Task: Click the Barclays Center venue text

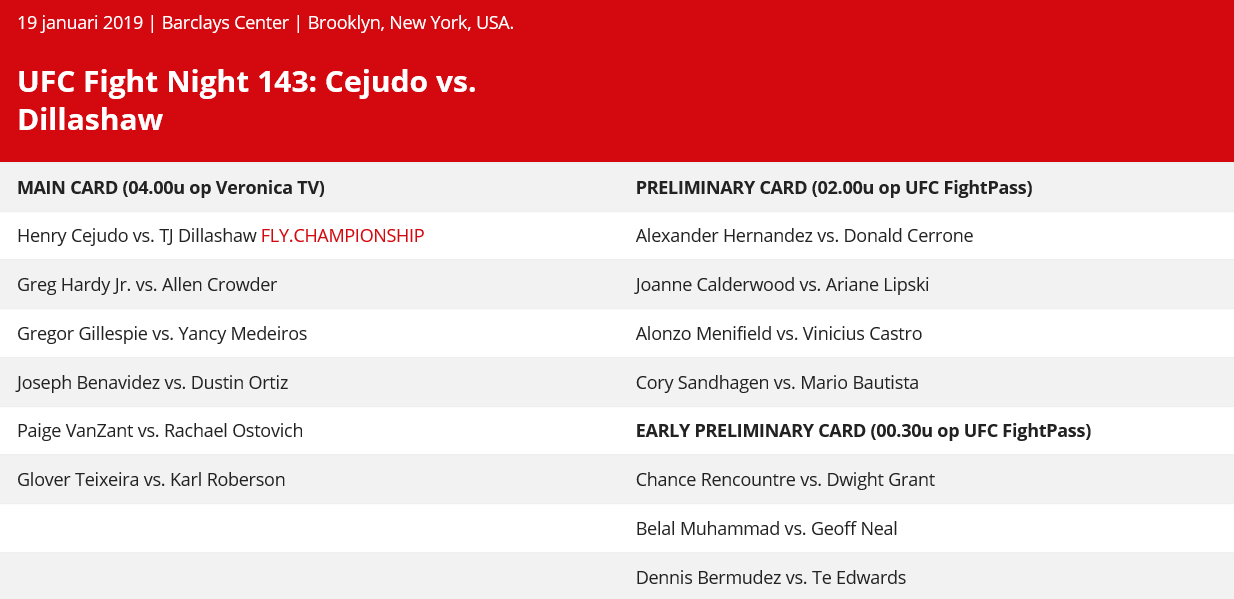Action: coord(225,23)
